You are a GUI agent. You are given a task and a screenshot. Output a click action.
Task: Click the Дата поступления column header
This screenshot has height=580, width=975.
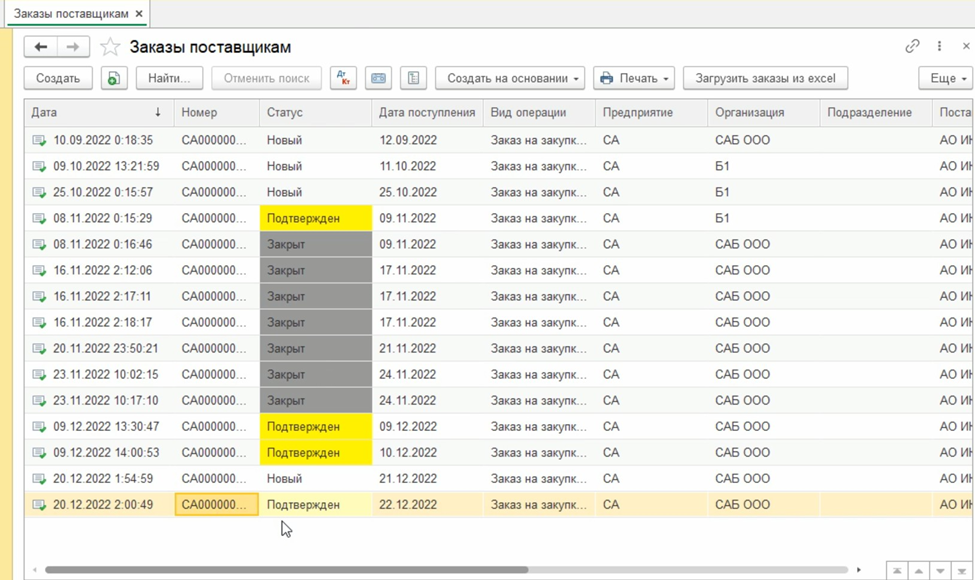pyautogui.click(x=427, y=113)
